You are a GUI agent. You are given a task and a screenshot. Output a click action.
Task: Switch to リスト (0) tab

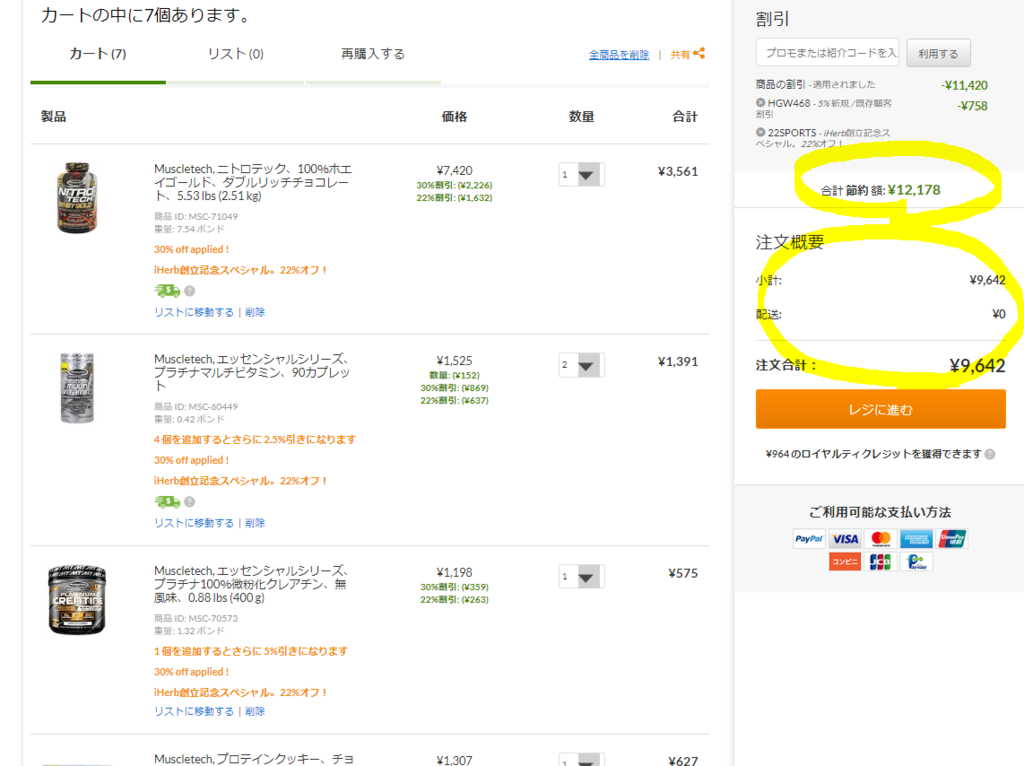point(235,54)
